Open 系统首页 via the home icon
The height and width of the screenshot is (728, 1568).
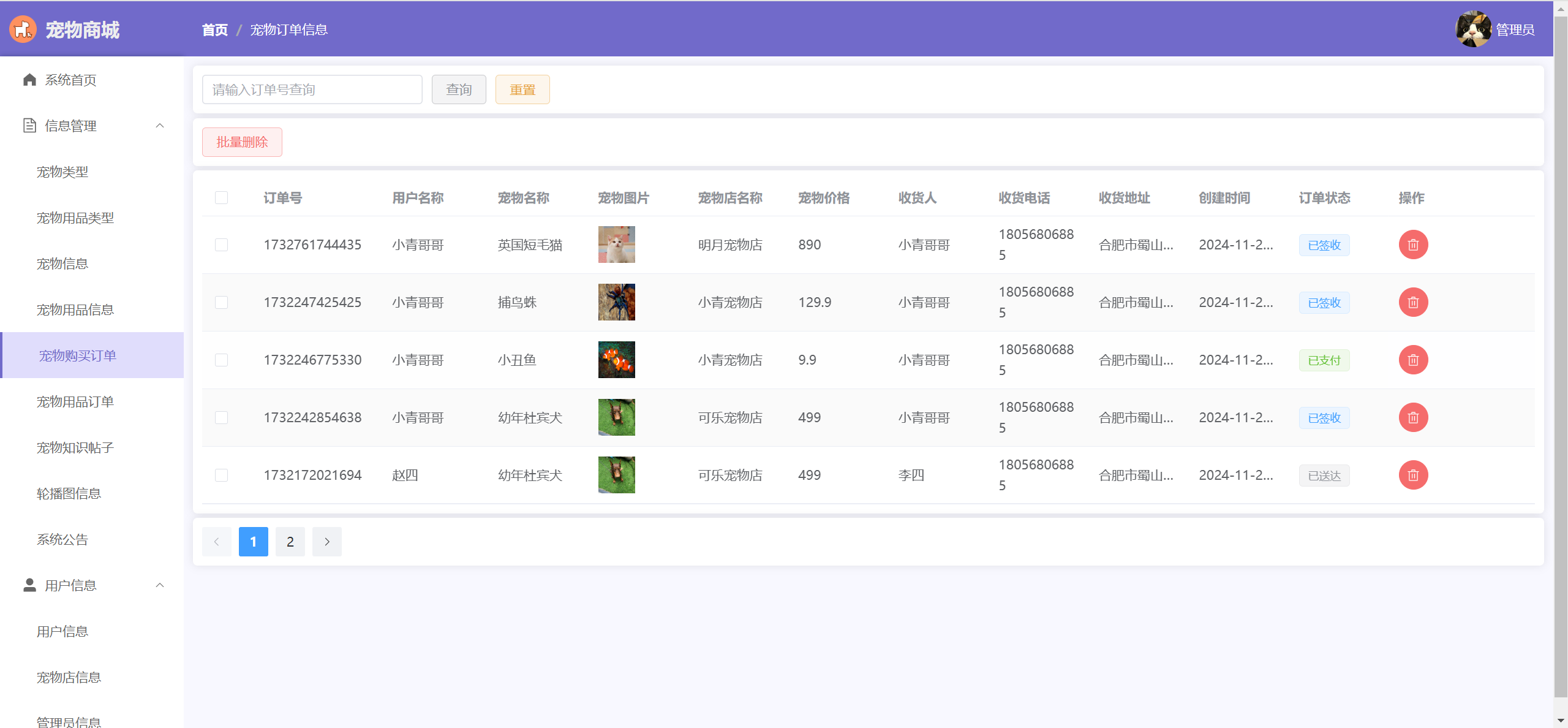[29, 80]
